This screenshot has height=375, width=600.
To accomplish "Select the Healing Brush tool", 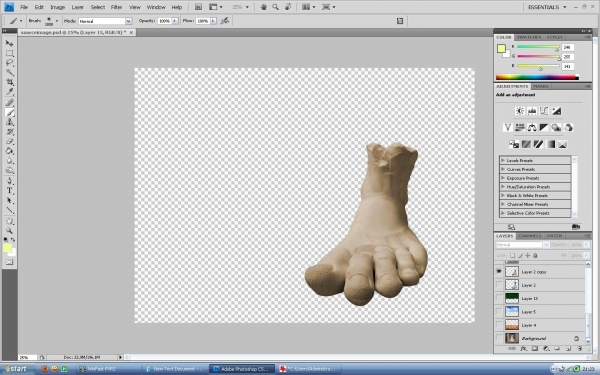I will (x=10, y=103).
